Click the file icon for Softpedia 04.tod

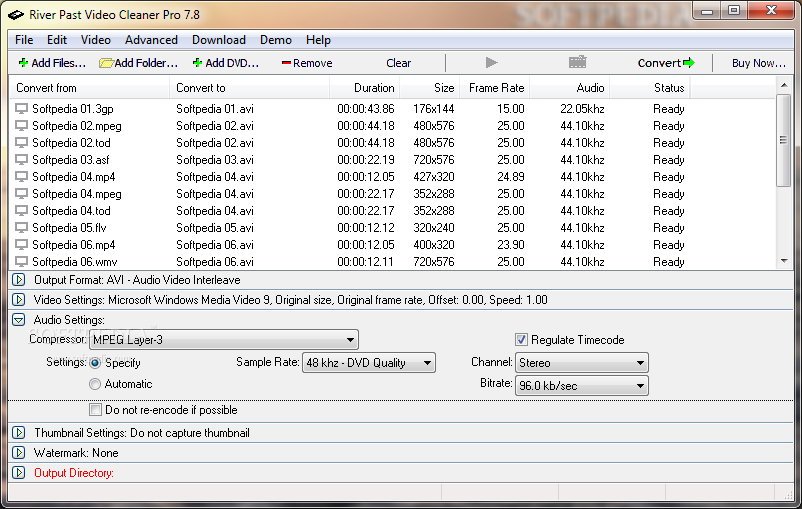21,211
